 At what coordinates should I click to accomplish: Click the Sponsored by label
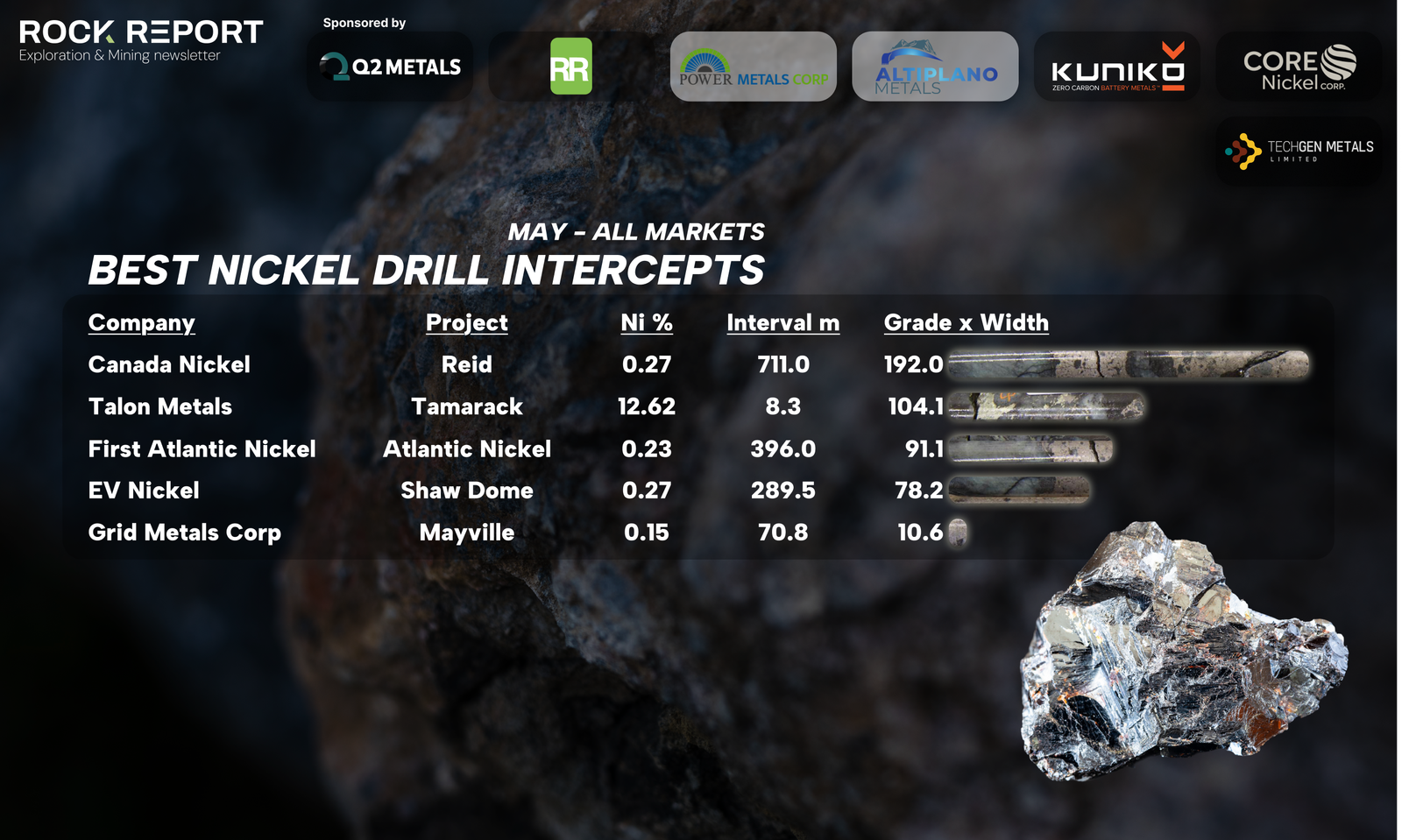[365, 23]
